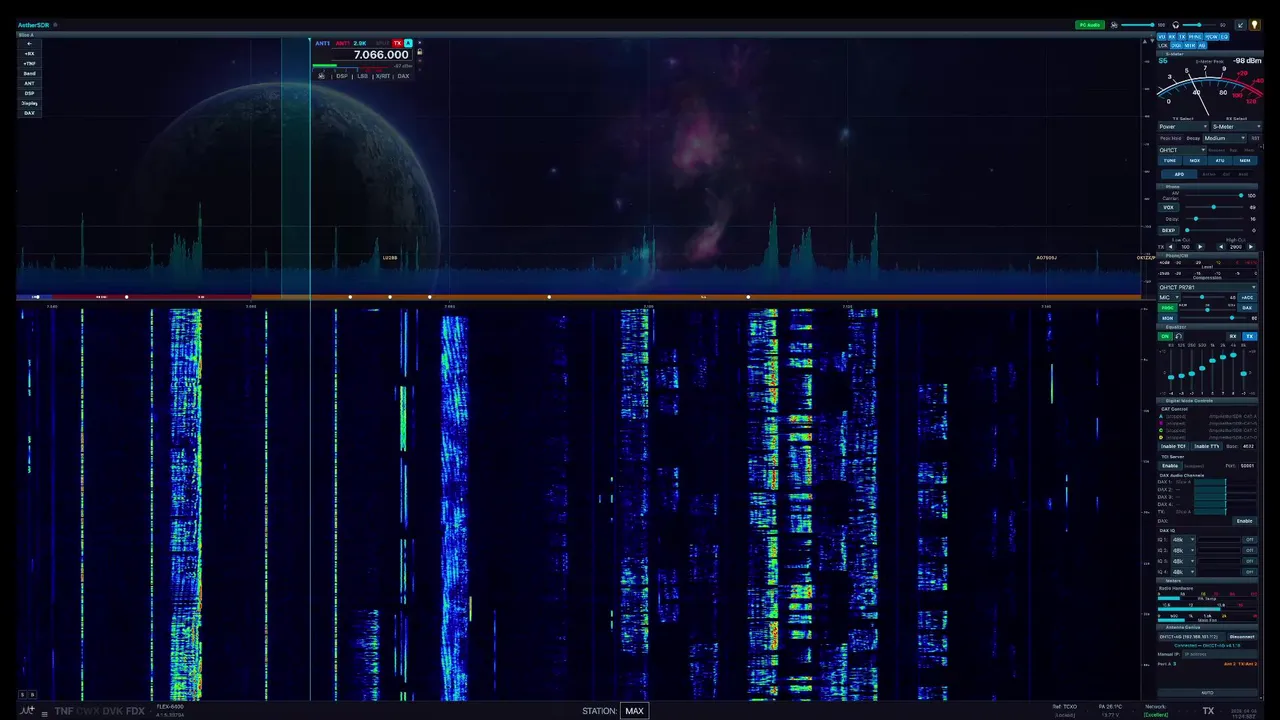Viewport: 1280px width, 720px height.
Task: Increase the High Cut with right arrow
Action: tap(1250, 246)
